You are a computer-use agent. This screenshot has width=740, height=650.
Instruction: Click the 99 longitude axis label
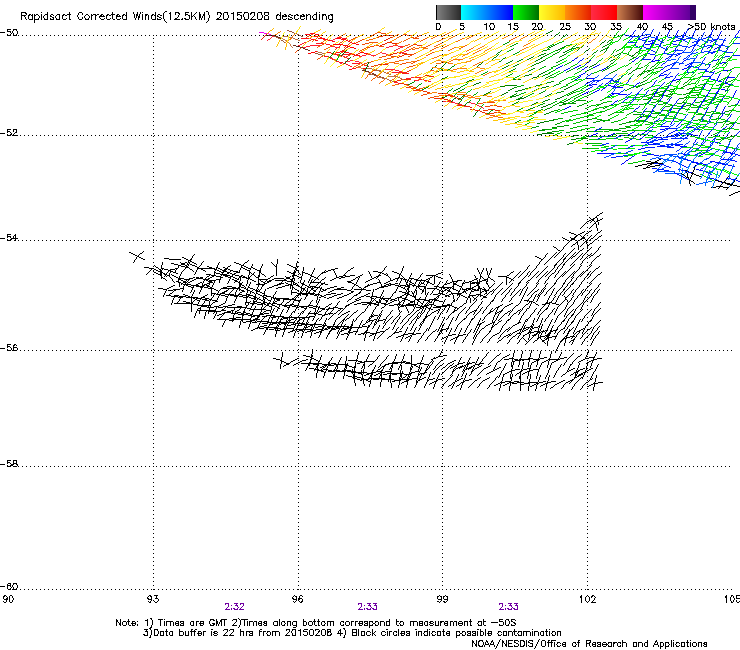click(x=442, y=599)
